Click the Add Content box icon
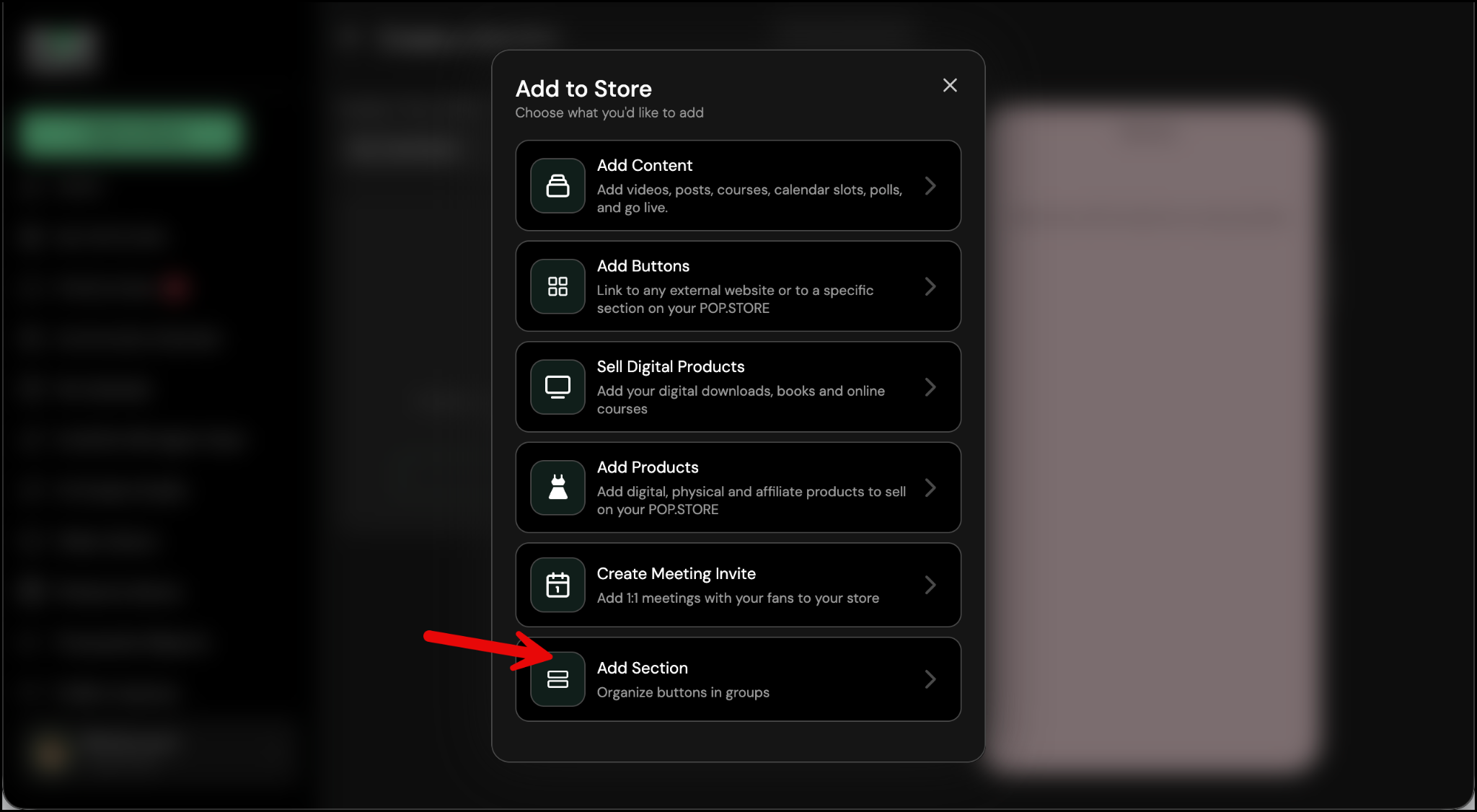The height and width of the screenshot is (812, 1477). [x=557, y=186]
